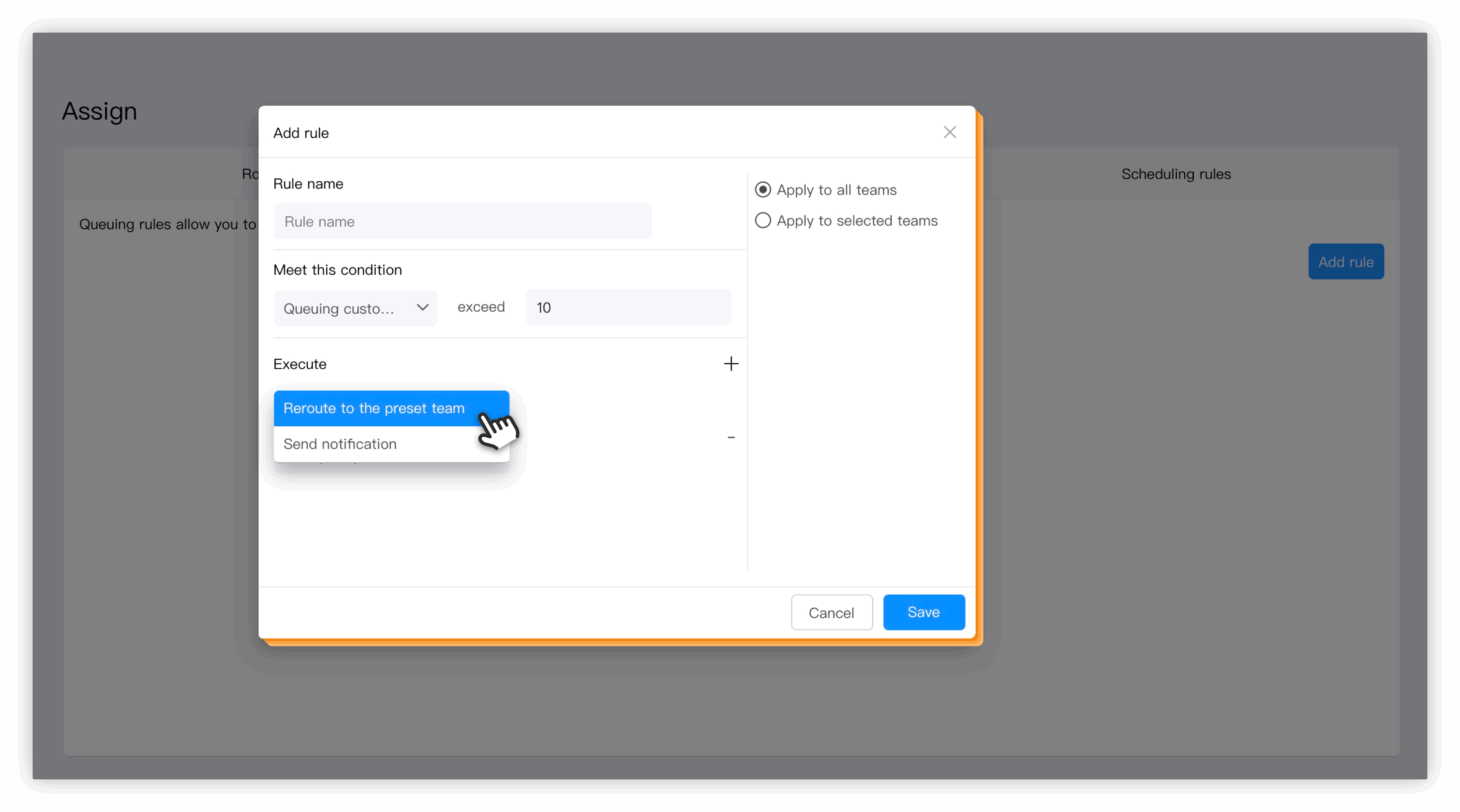Click the background Add rule button
Viewport: 1460px width, 812px height.
(x=1346, y=262)
